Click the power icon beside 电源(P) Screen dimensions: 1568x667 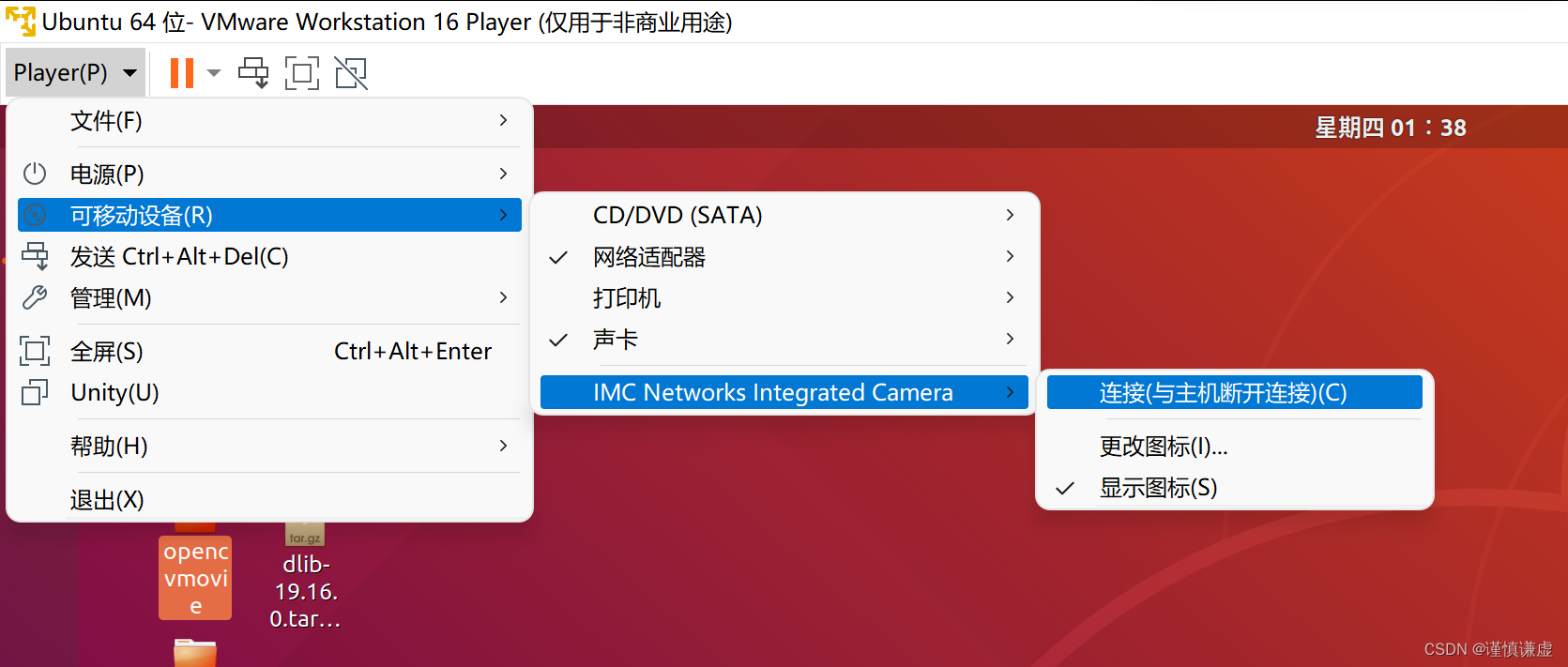coord(35,174)
